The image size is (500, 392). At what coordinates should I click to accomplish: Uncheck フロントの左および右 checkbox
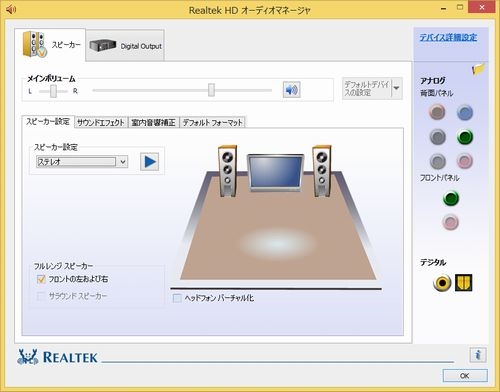point(41,279)
